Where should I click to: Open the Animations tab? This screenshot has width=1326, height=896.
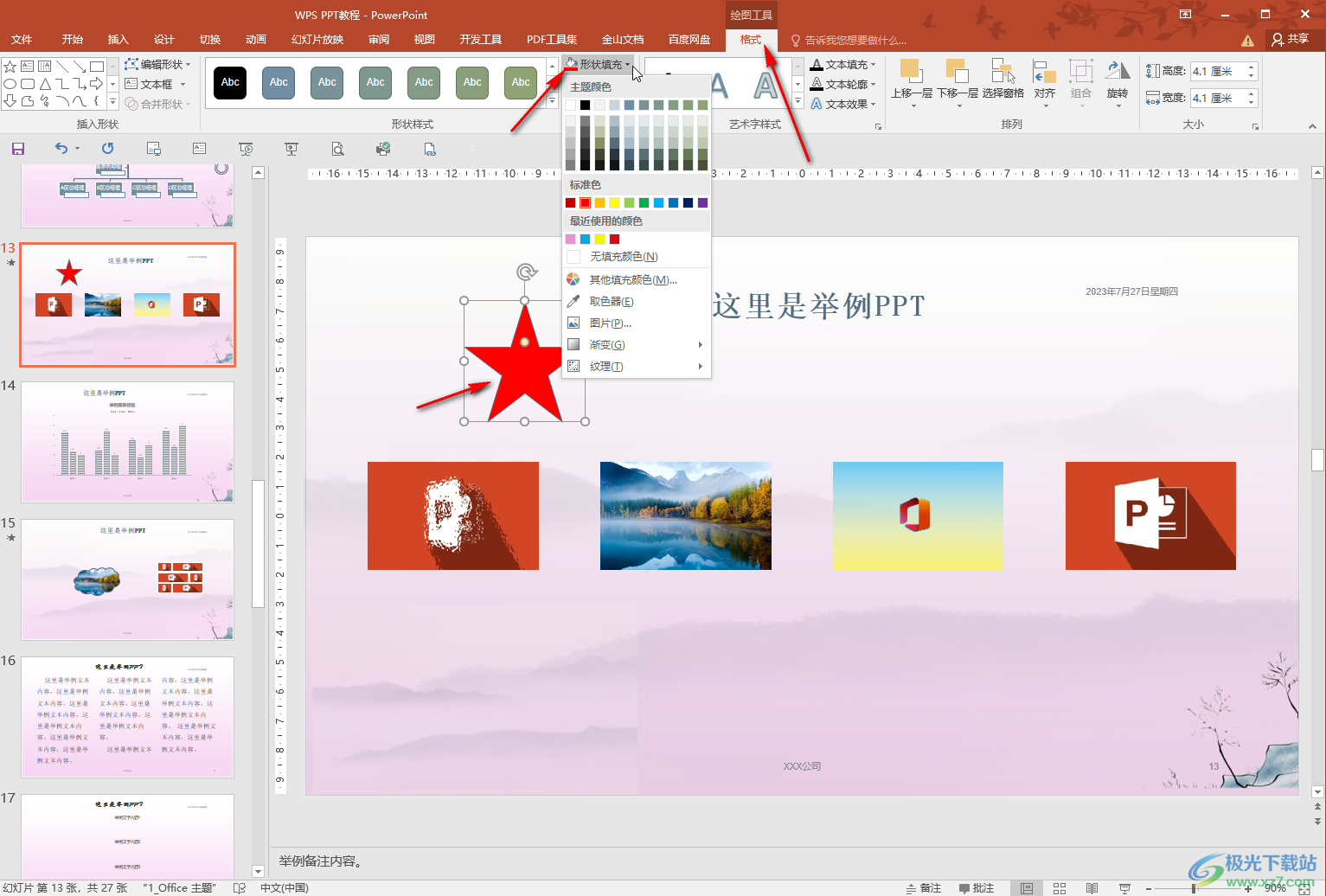point(256,40)
